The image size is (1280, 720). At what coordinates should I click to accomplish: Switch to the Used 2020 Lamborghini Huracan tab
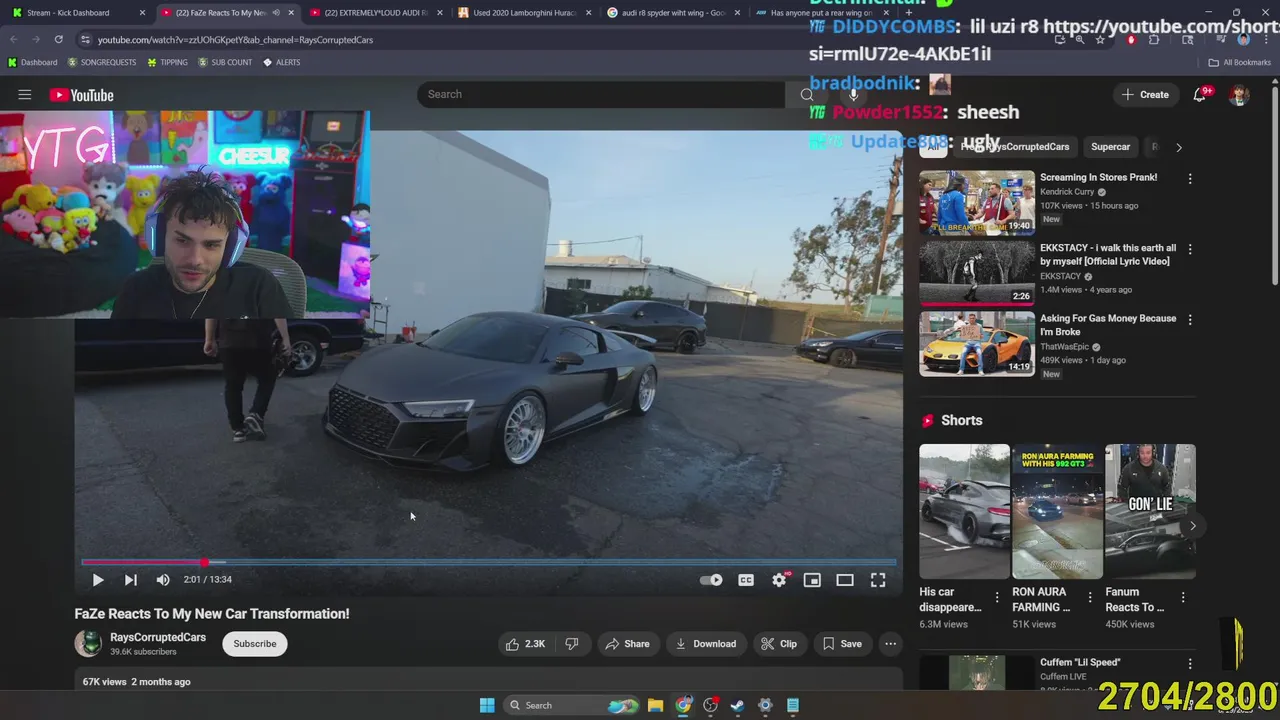pyautogui.click(x=524, y=13)
